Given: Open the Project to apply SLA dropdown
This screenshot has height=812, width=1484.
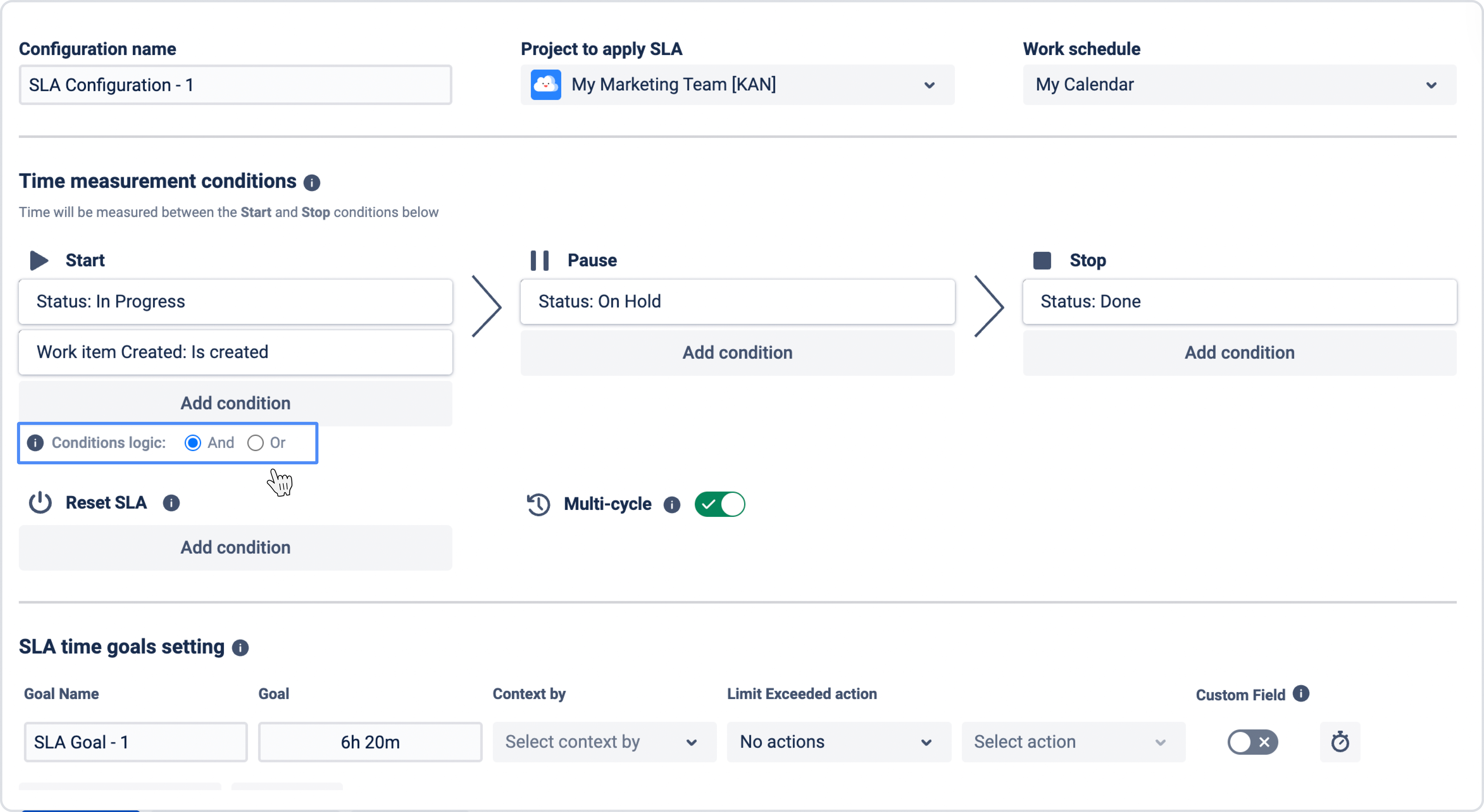Looking at the screenshot, I should point(737,85).
